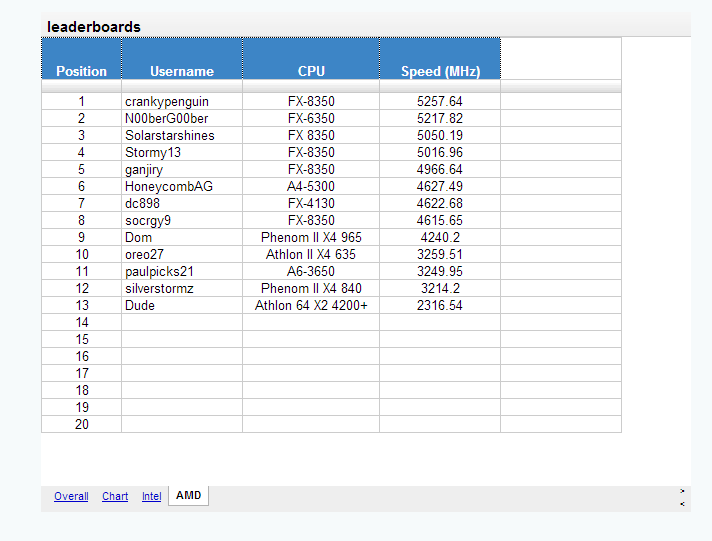Click the FX-8350 cell for crankypenguin
712x541 pixels.
pyautogui.click(x=311, y=101)
